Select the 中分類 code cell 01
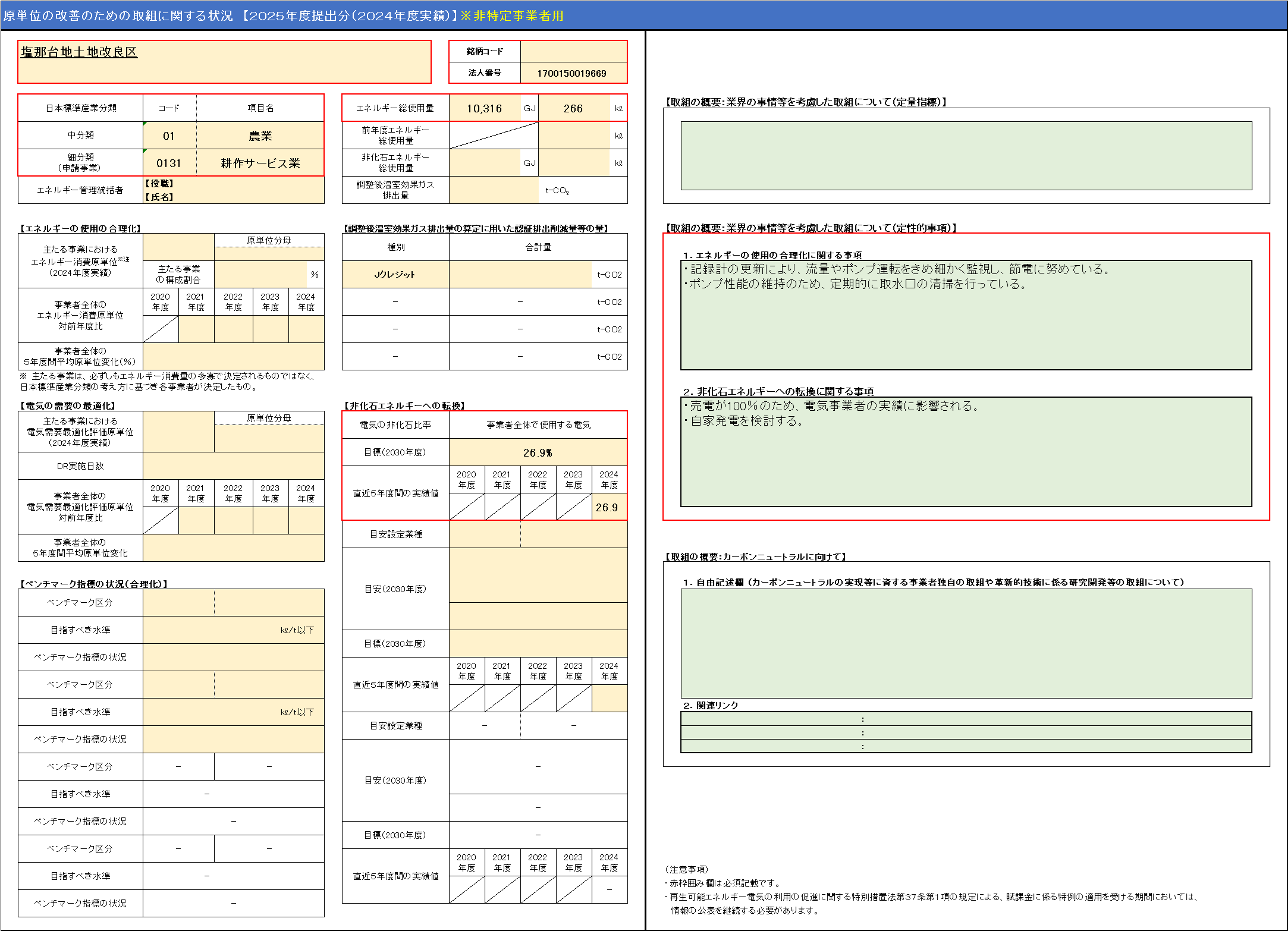1288x931 pixels. 169,136
